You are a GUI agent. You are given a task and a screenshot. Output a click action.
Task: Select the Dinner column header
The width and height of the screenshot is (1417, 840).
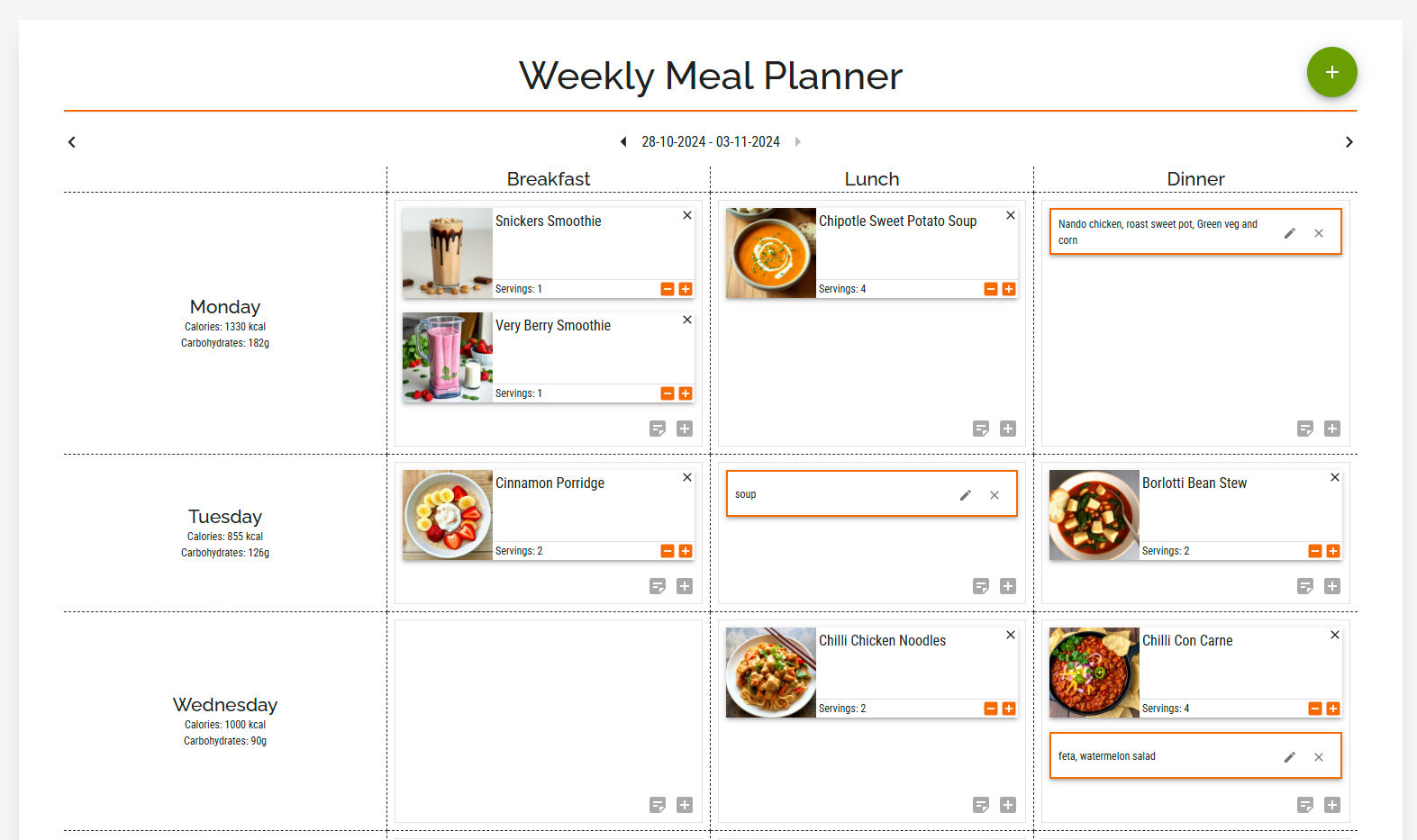tap(1195, 178)
